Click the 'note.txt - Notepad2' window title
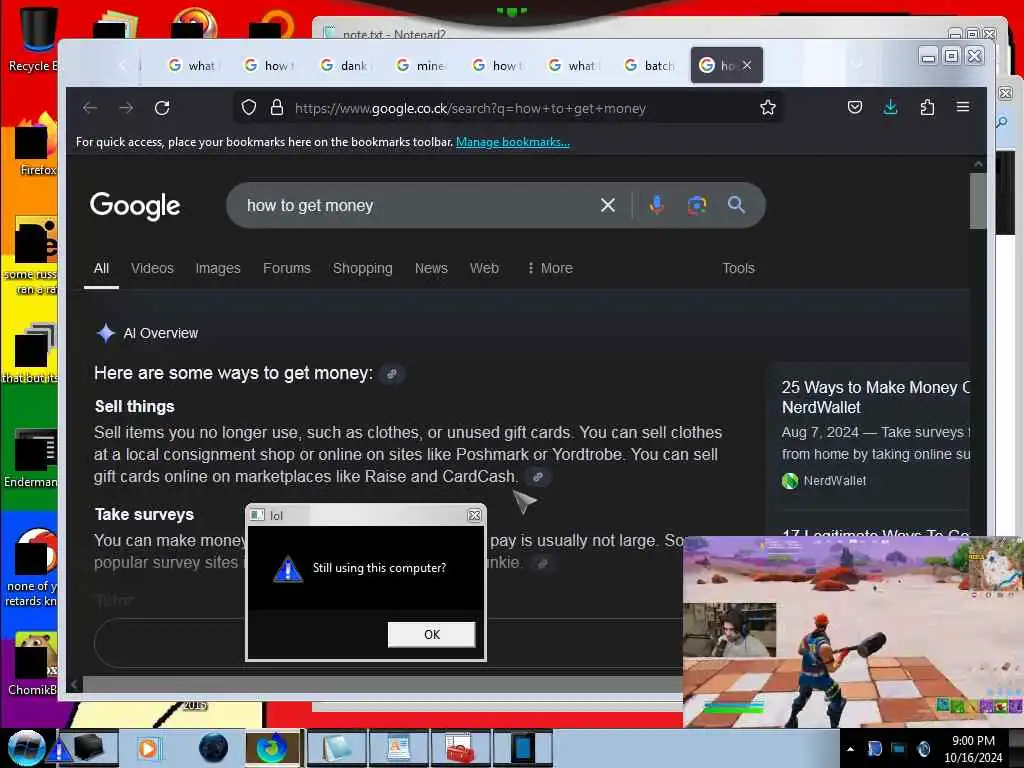The image size is (1024, 768). click(x=394, y=34)
